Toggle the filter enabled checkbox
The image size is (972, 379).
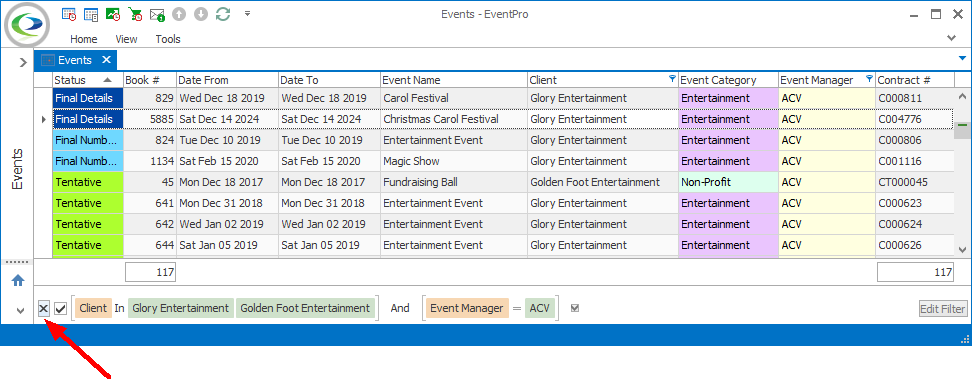point(61,308)
